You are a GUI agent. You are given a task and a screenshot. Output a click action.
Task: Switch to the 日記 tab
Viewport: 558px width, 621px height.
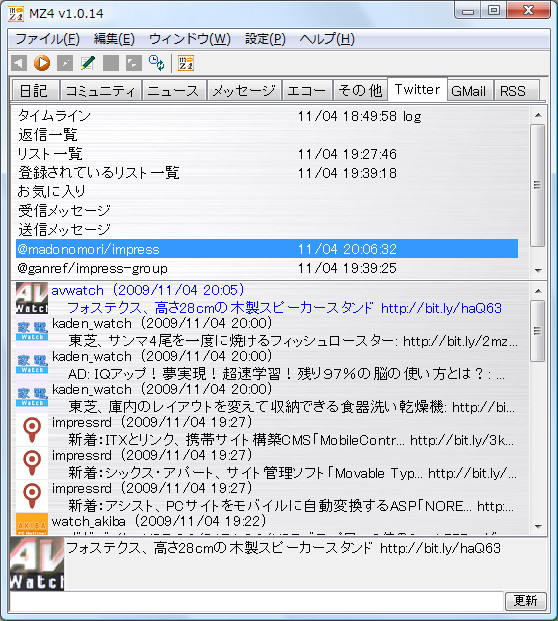click(35, 91)
